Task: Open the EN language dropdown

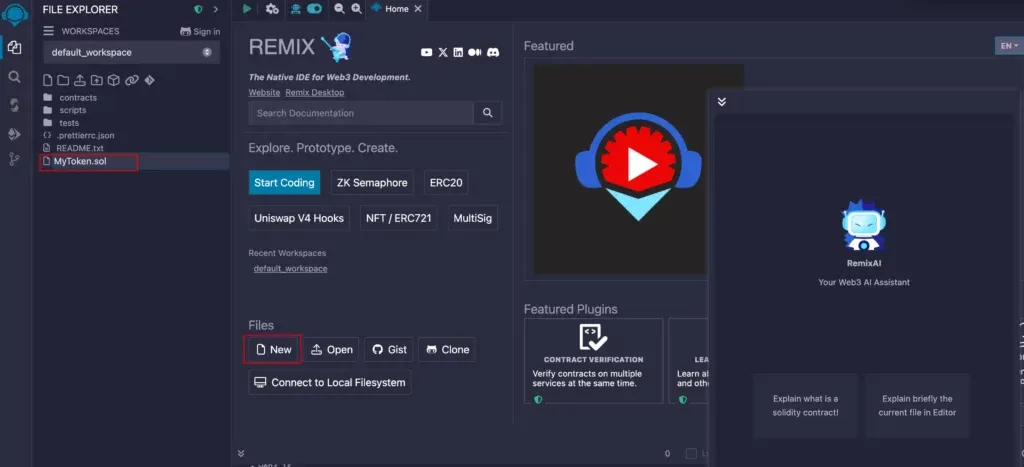Action: (1008, 46)
